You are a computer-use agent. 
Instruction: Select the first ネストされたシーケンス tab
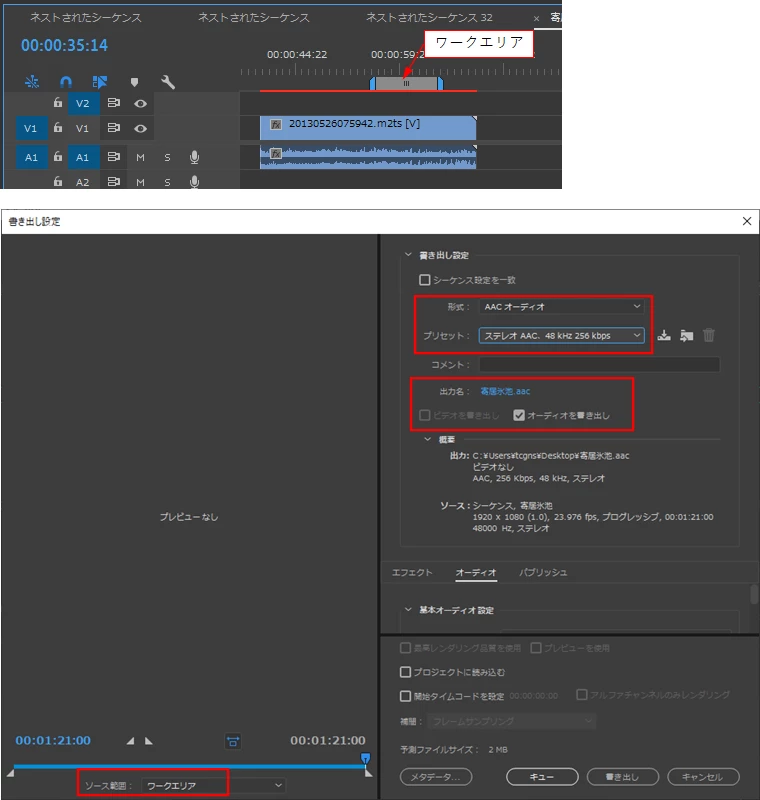[86, 17]
